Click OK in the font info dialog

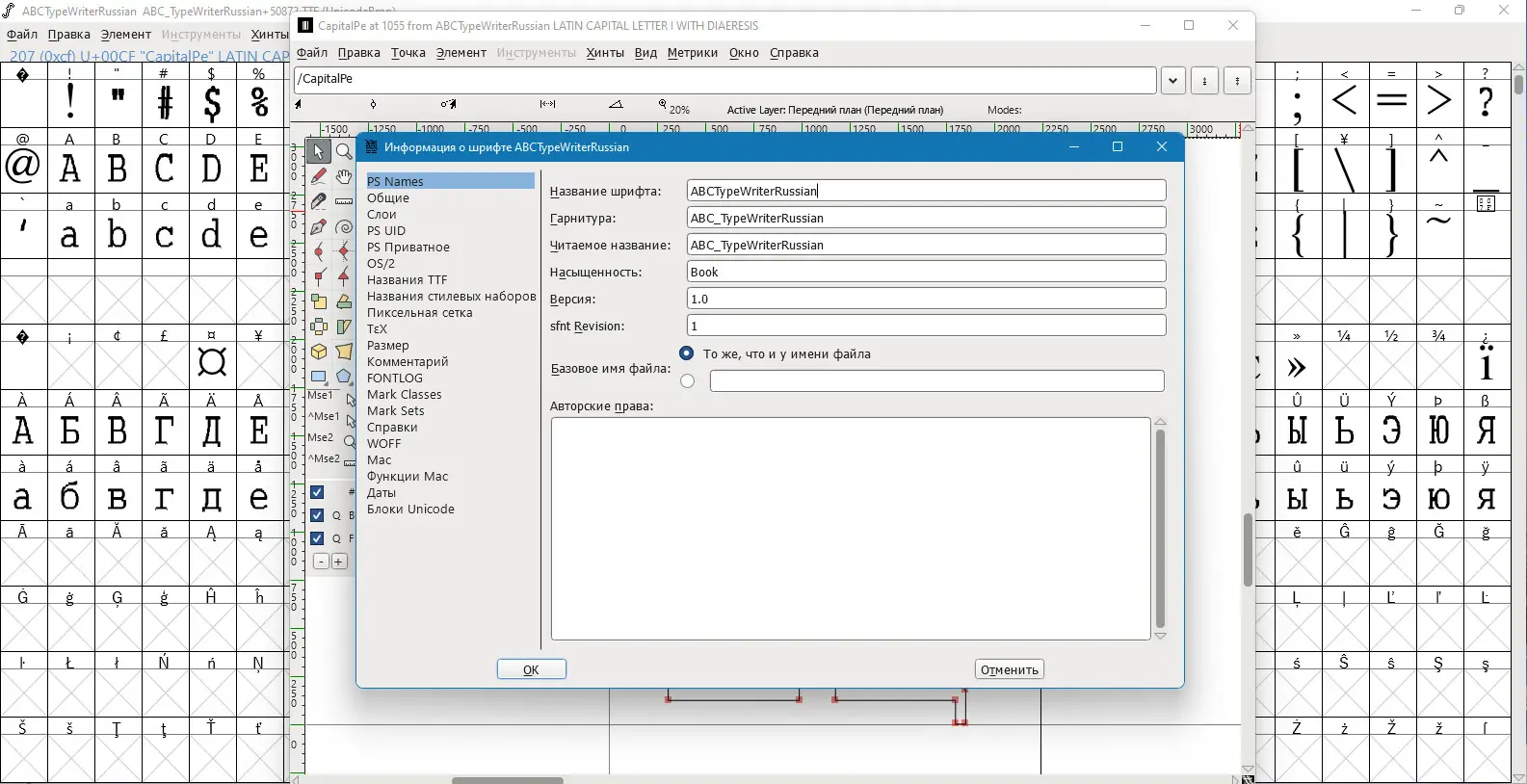(x=532, y=669)
